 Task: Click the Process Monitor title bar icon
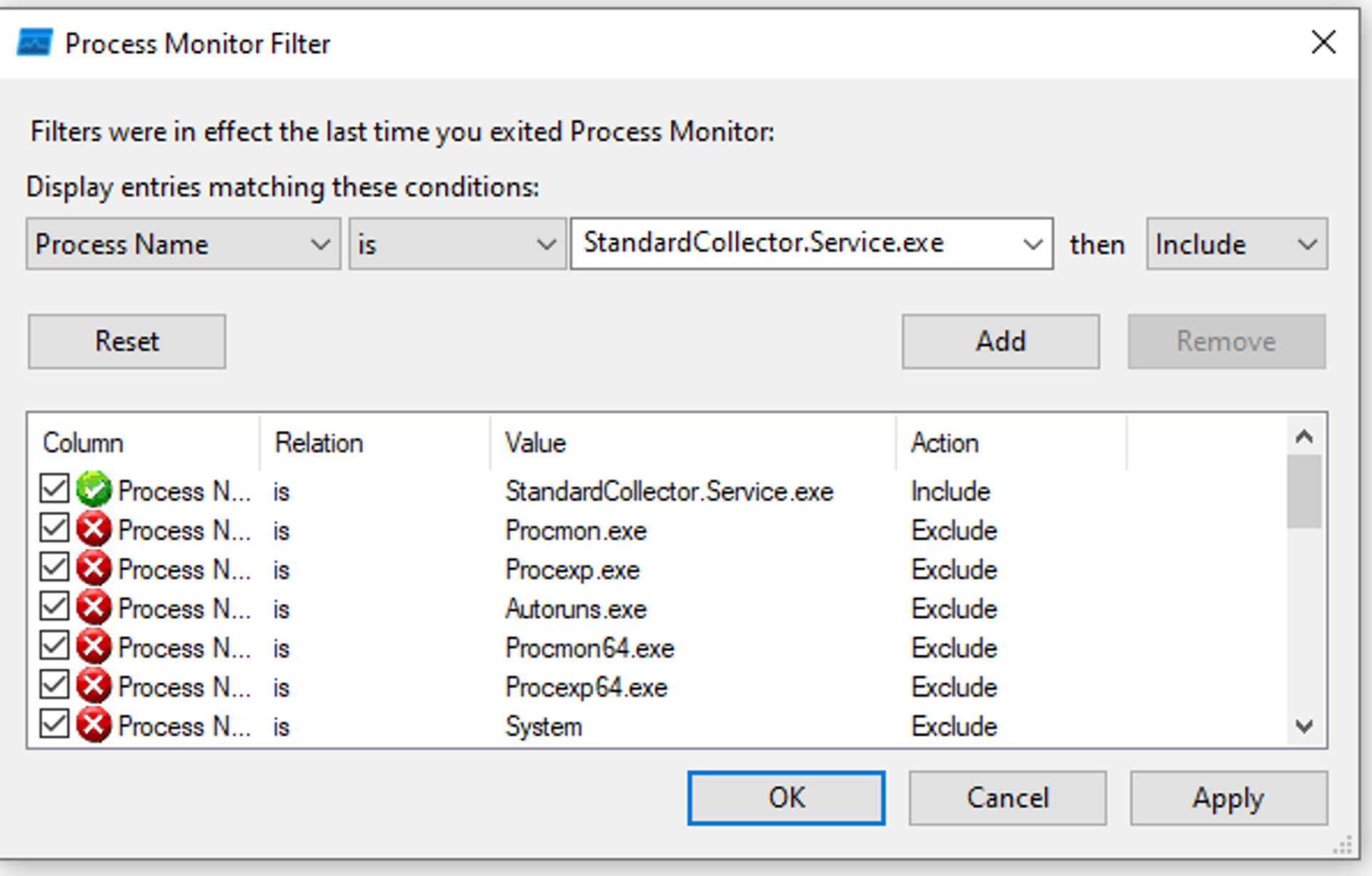[35, 43]
